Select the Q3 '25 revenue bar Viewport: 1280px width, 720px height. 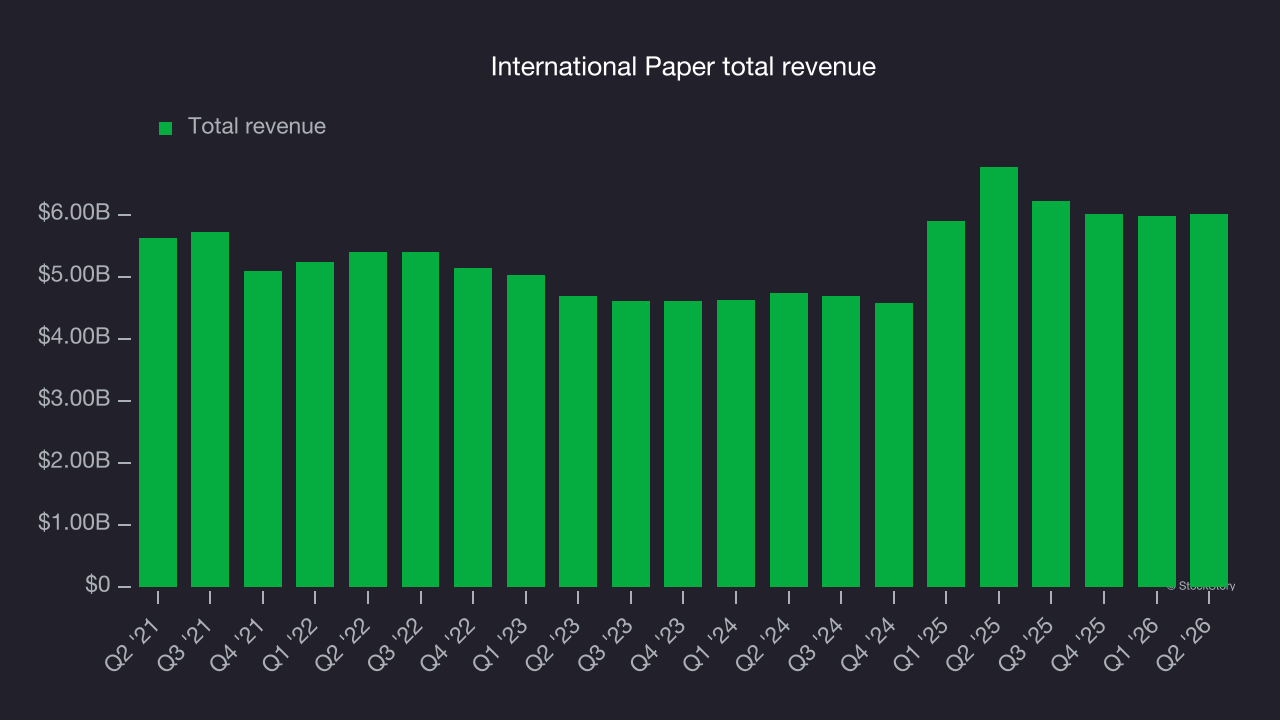pyautogui.click(x=1051, y=394)
